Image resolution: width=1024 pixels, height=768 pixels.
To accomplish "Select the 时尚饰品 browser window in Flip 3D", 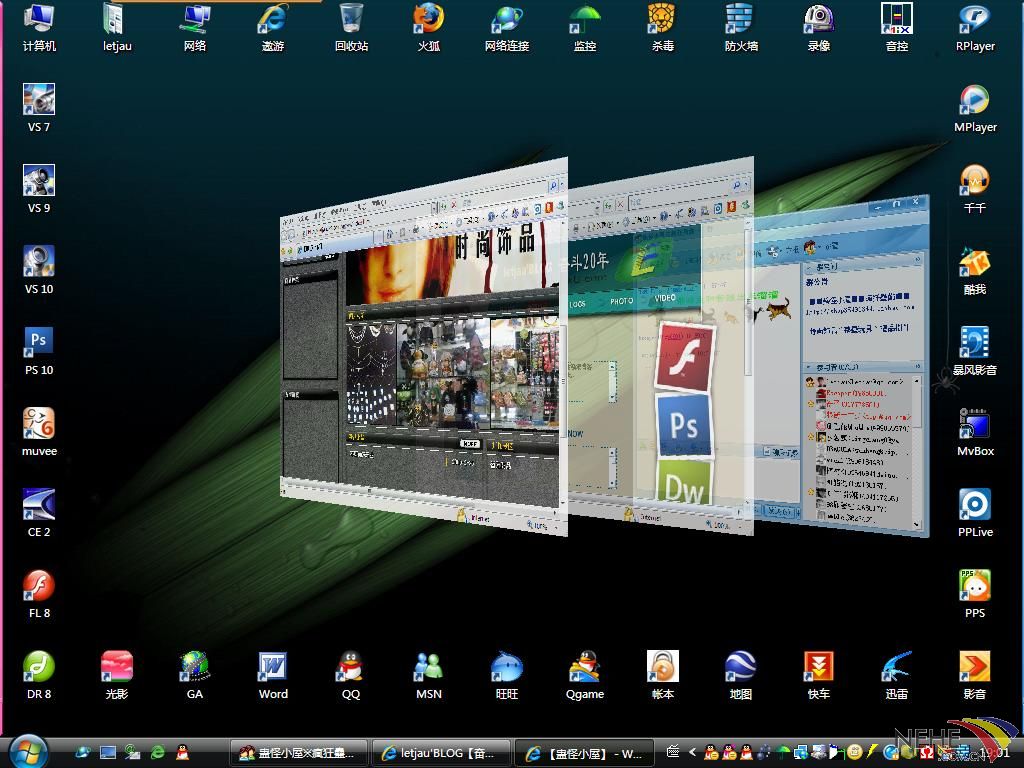I will 424,346.
